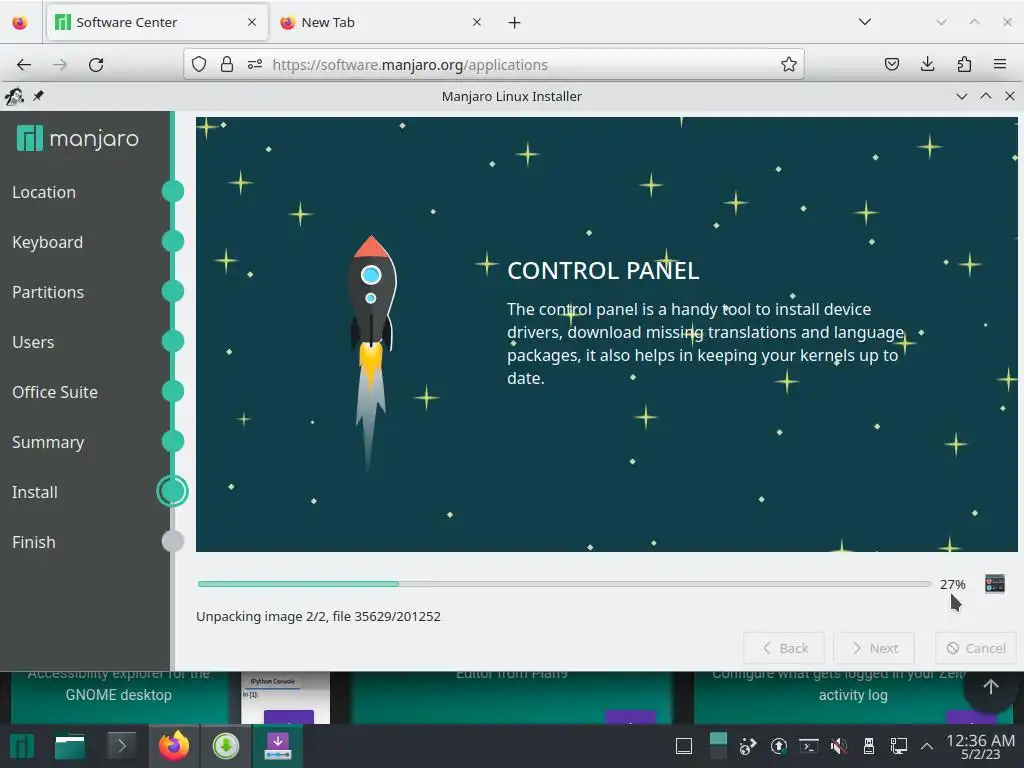This screenshot has height=768, width=1024.
Task: Open the Firefox downloads panel
Action: pos(927,64)
